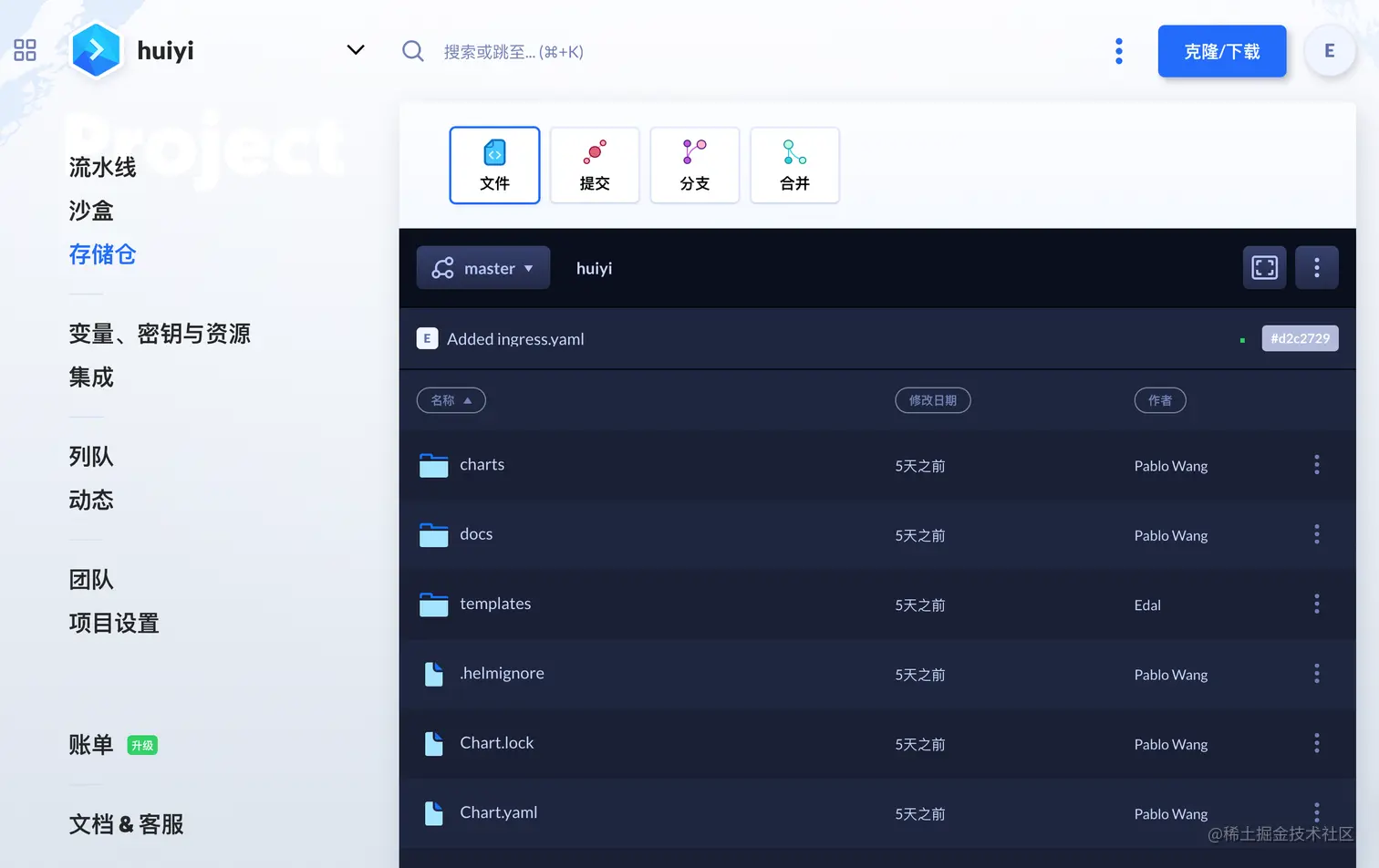Screen dimensions: 1379x868
Task: Open 存储仓 in the left sidebar
Action: [x=101, y=254]
